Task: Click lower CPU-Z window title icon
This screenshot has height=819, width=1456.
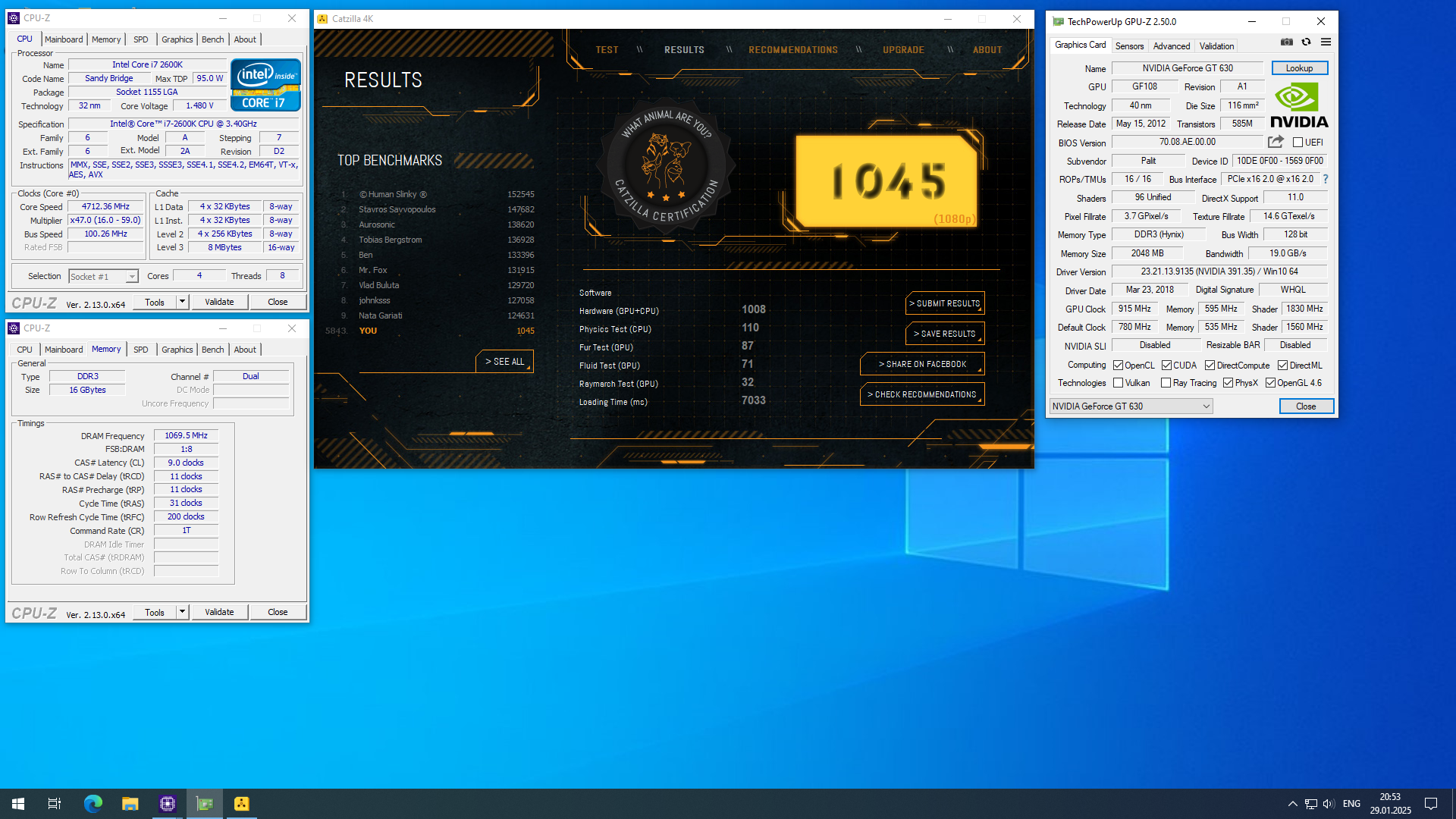Action: [x=14, y=328]
